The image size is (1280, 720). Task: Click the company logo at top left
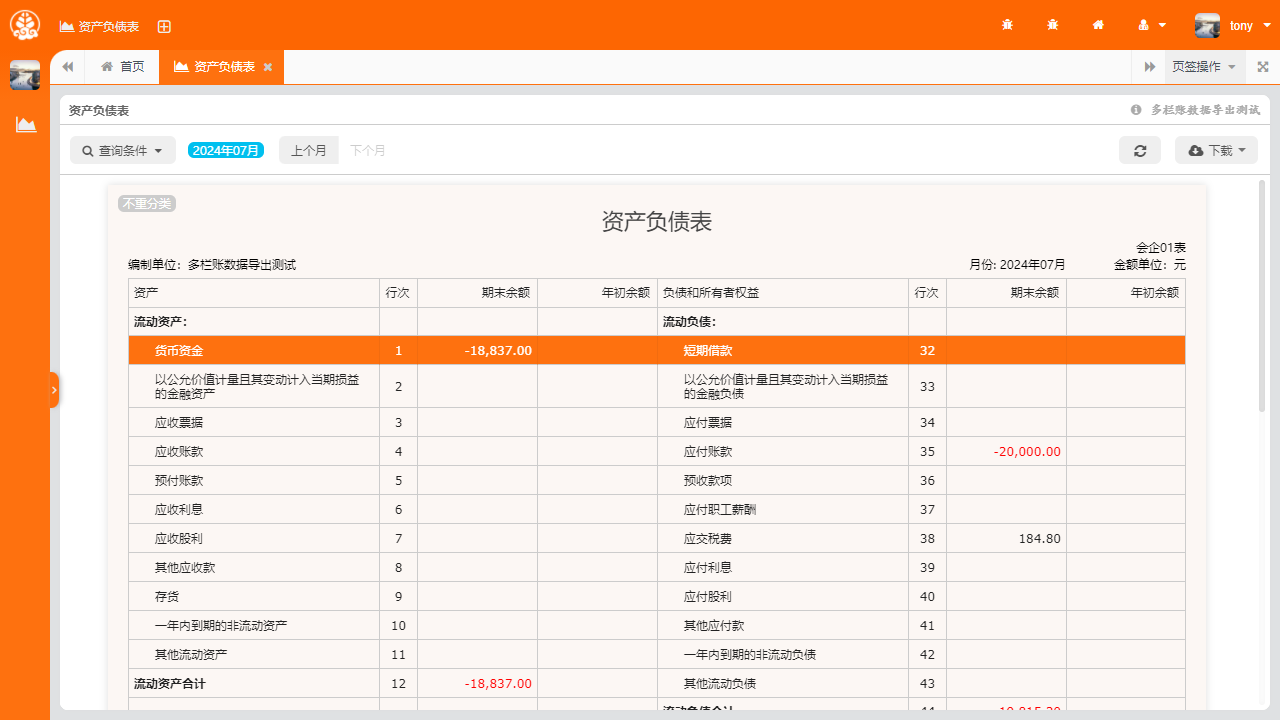pos(24,24)
